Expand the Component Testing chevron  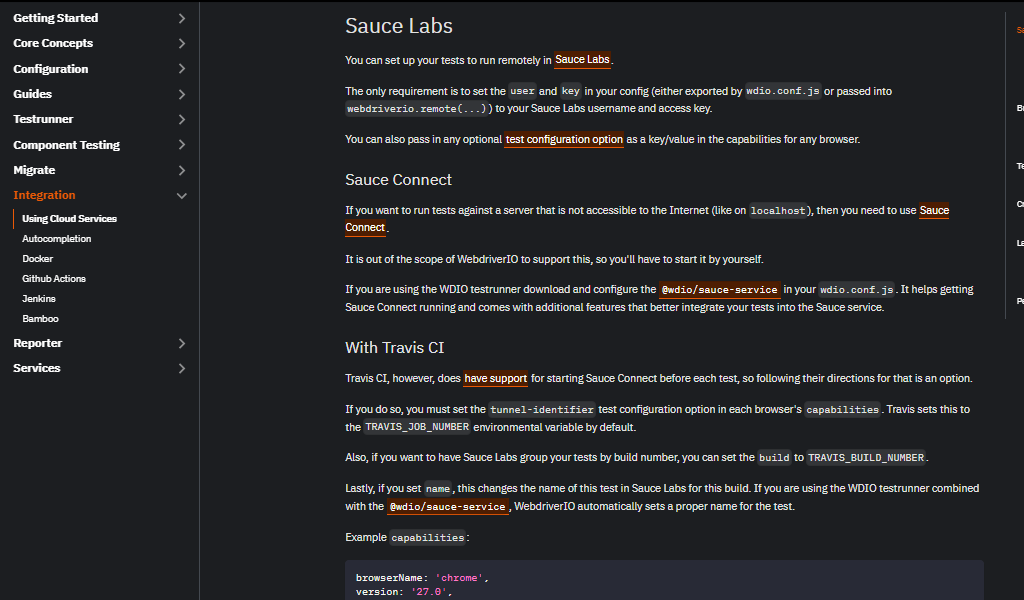[x=182, y=145]
